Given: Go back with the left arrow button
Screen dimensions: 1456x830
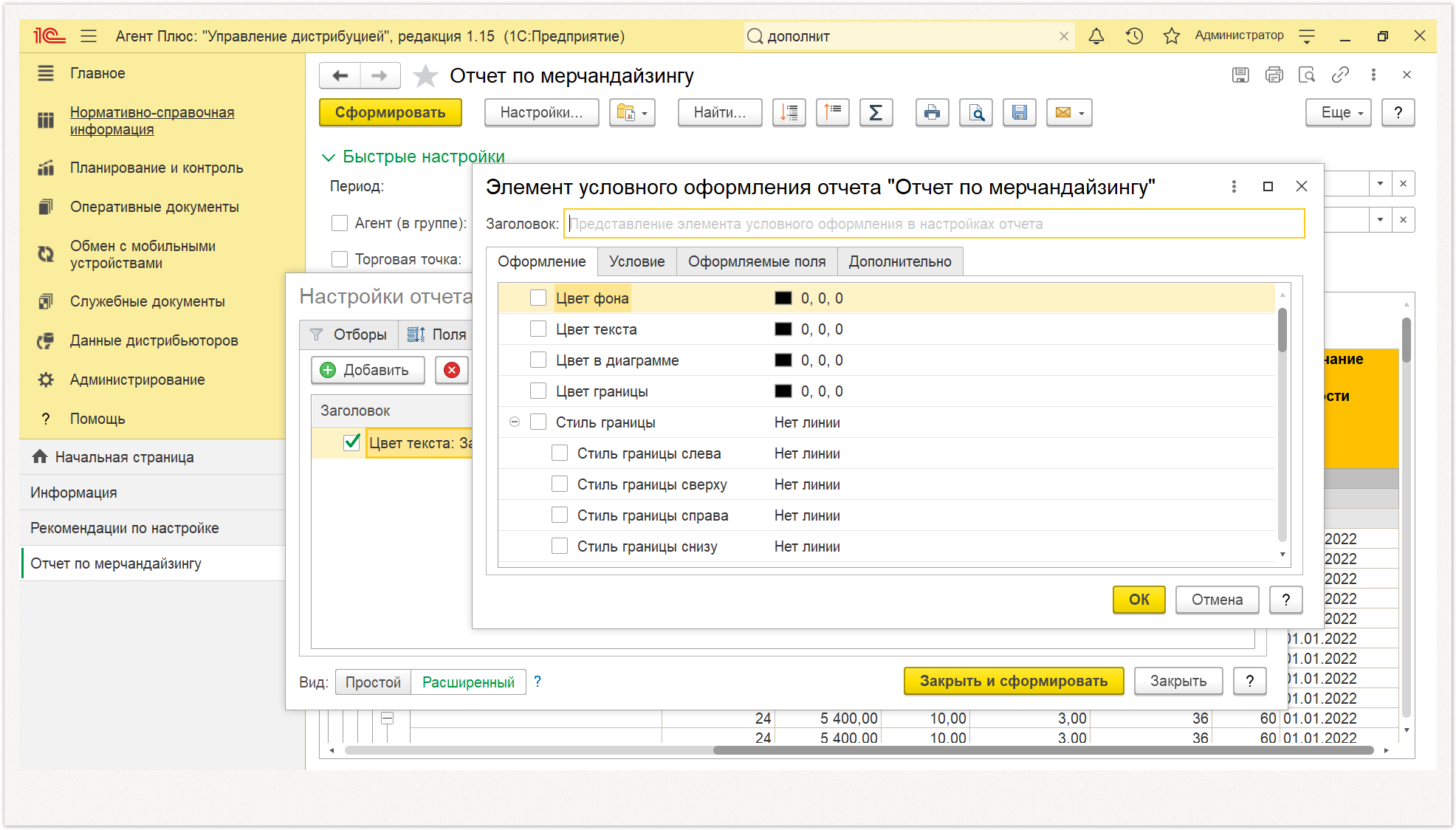Looking at the screenshot, I should click(340, 75).
